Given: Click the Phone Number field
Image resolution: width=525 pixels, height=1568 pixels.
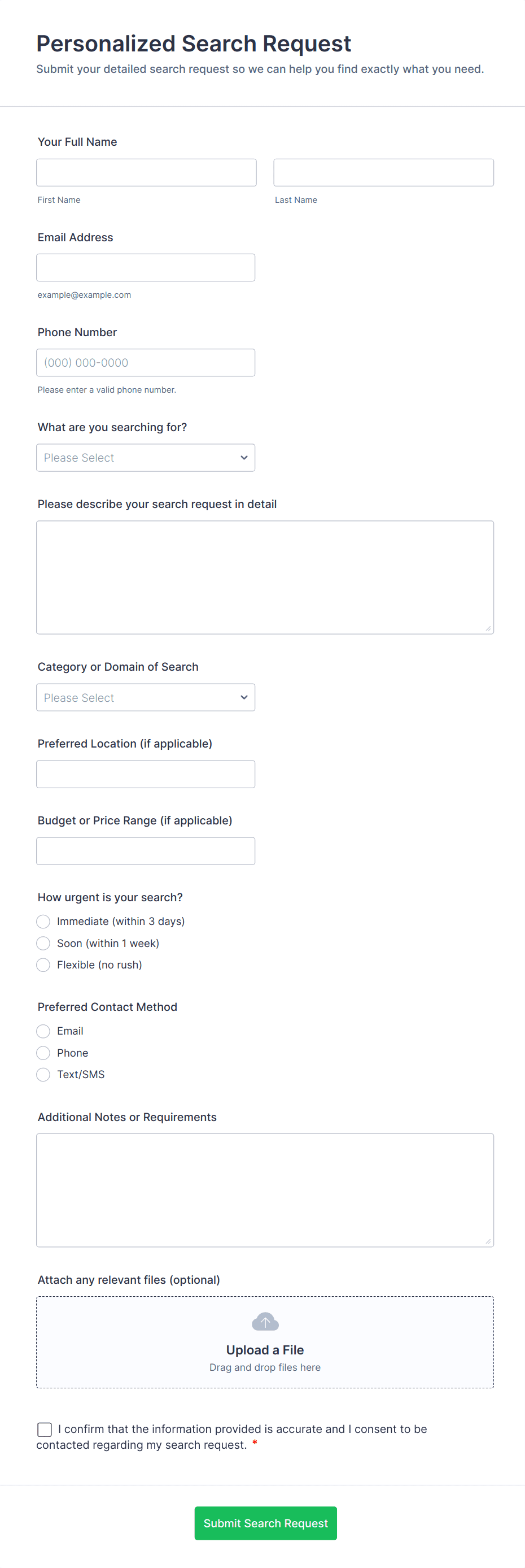Looking at the screenshot, I should (x=146, y=362).
